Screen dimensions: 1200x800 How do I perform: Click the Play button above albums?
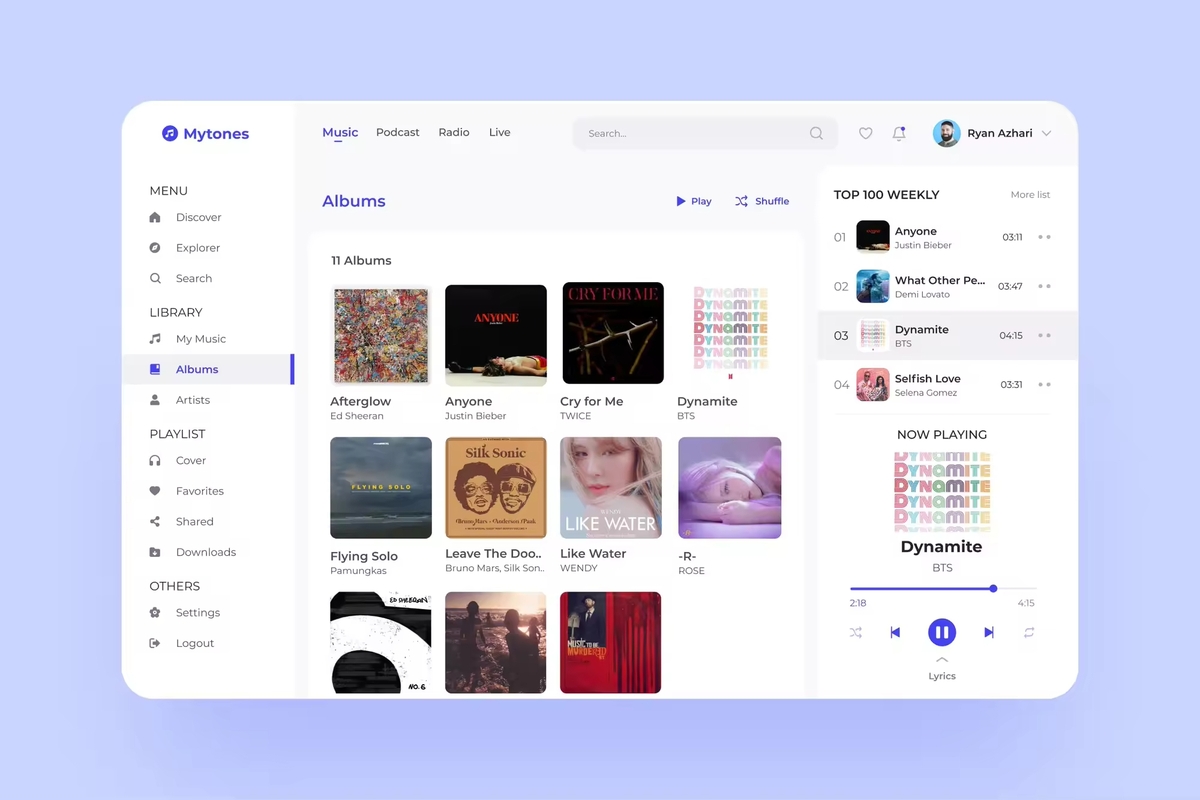[694, 201]
